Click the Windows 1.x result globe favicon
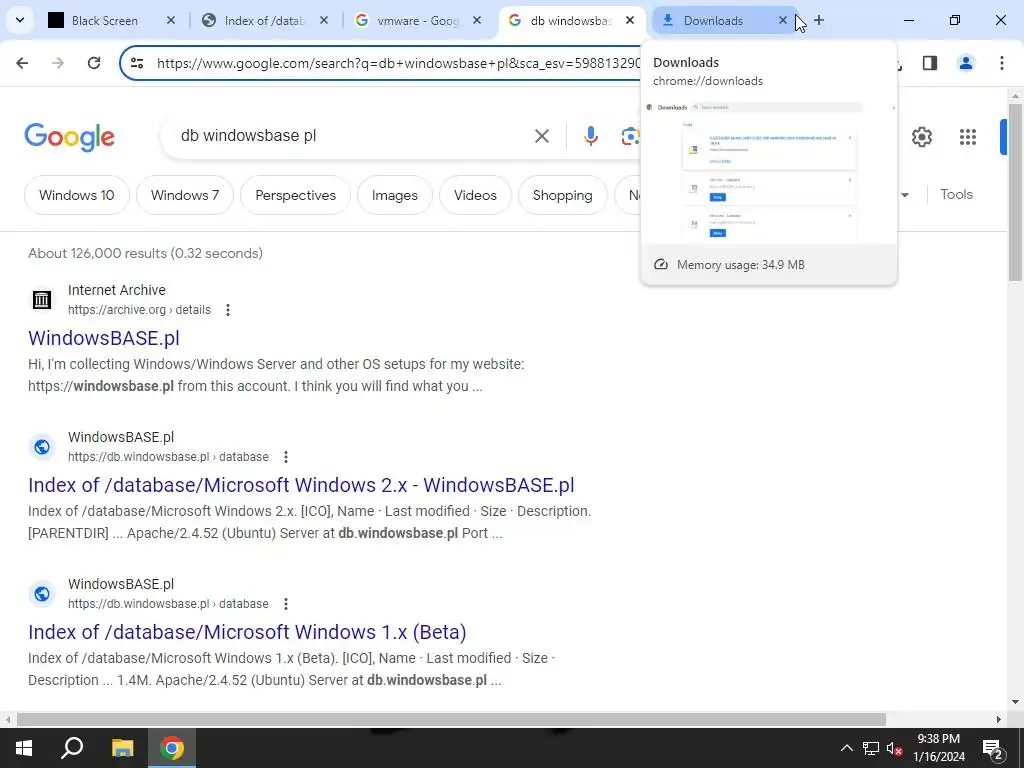Viewport: 1024px width, 768px height. (x=42, y=594)
